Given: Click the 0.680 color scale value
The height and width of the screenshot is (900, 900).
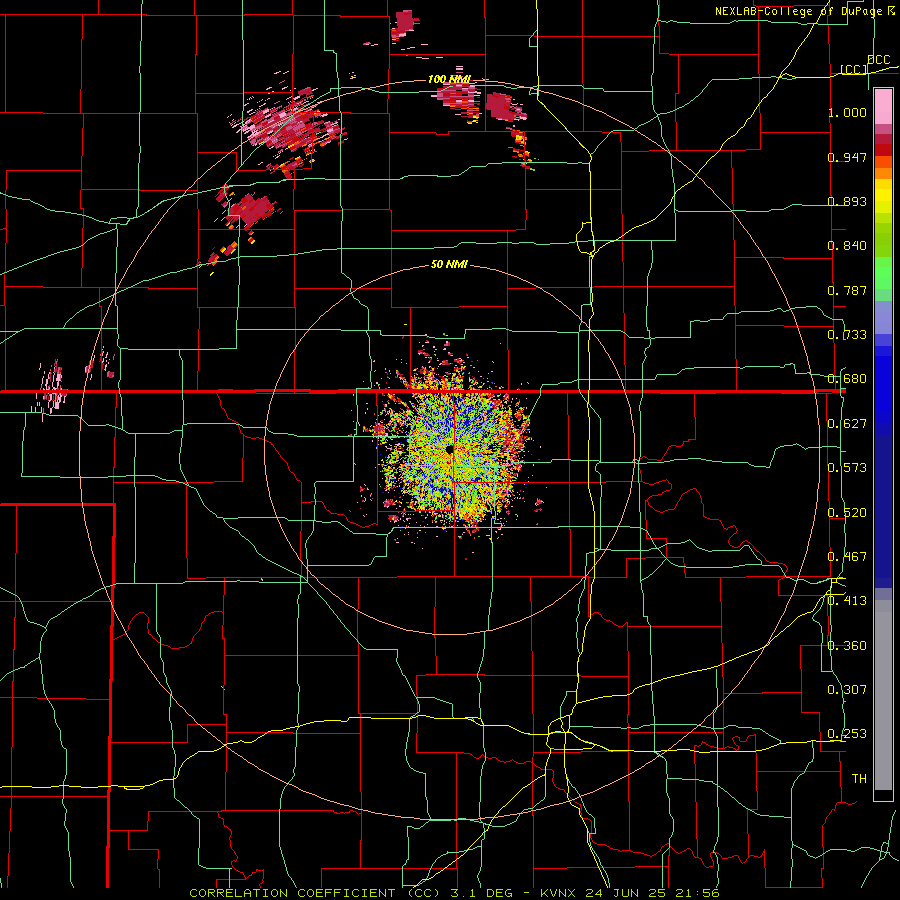Looking at the screenshot, I should (x=847, y=379).
